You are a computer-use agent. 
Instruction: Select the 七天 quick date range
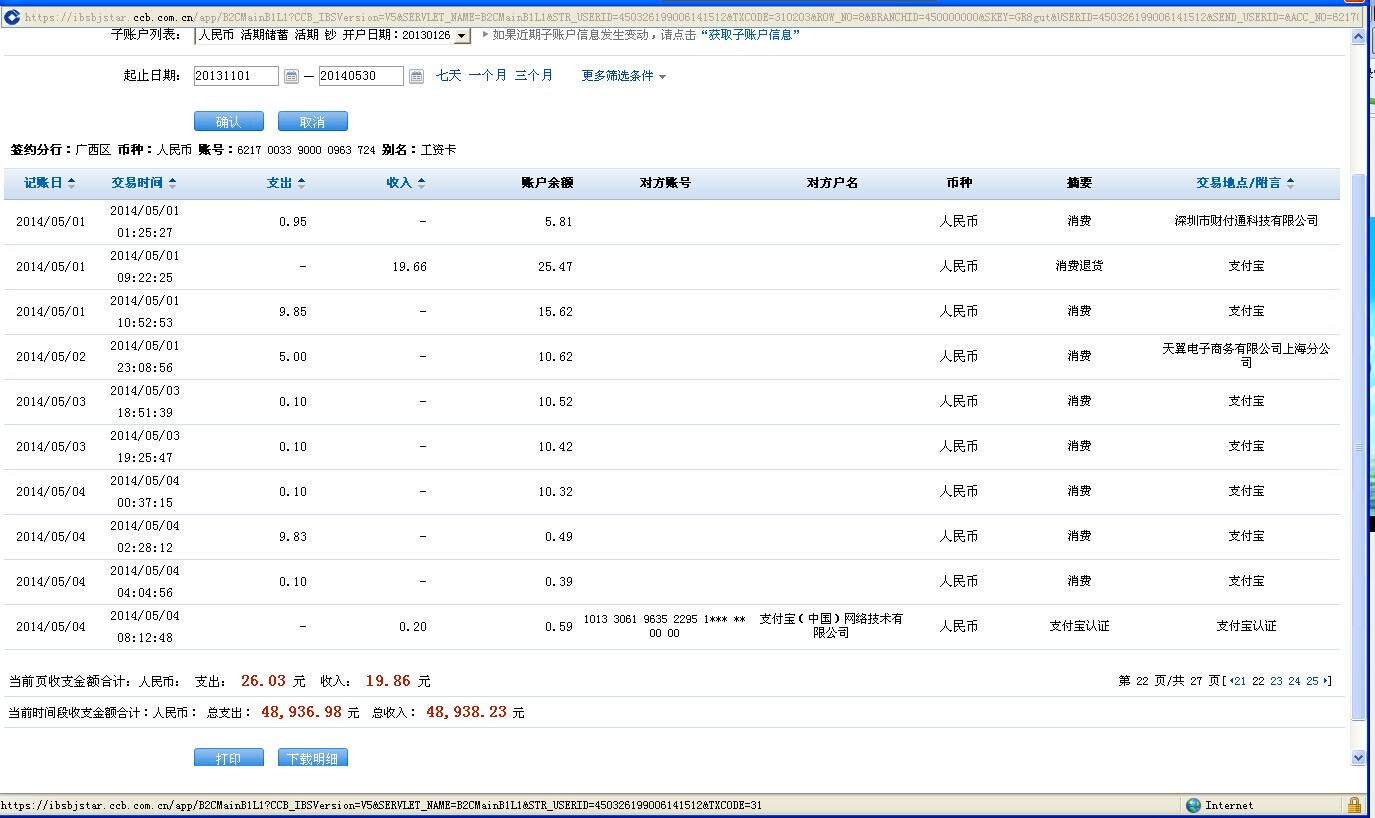448,75
